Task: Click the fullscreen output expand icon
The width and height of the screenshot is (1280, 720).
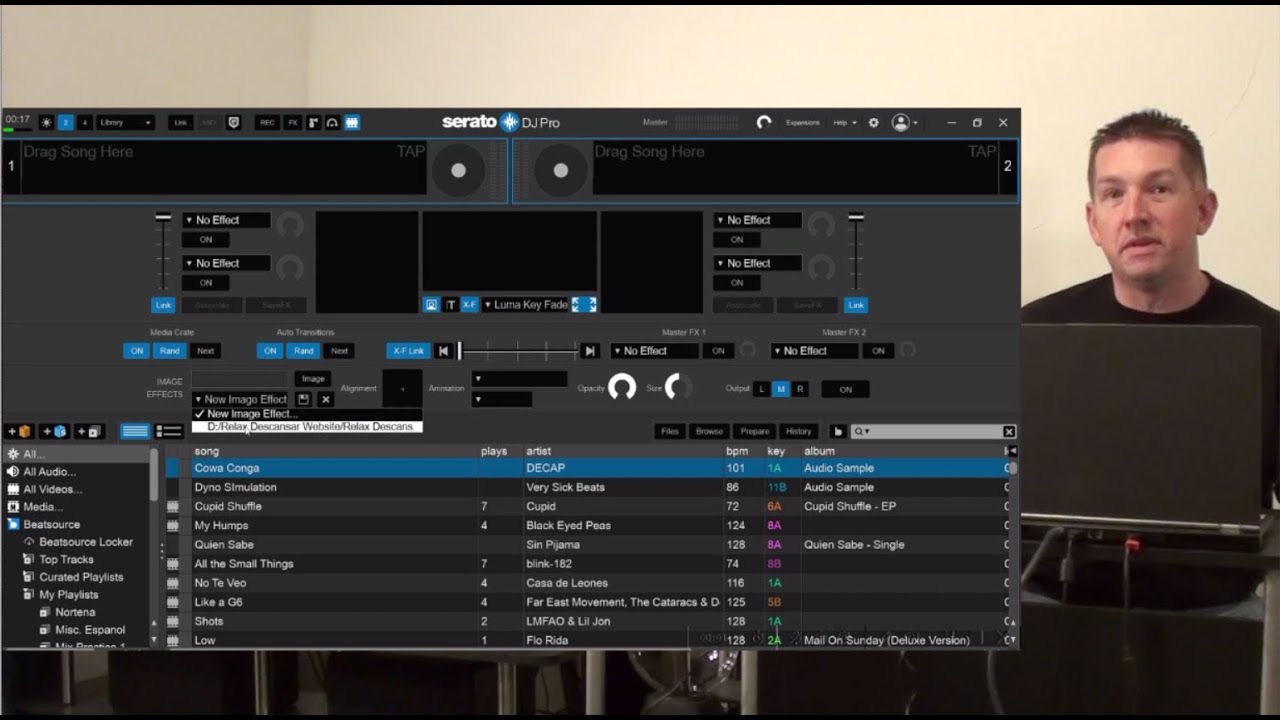Action: (584, 305)
